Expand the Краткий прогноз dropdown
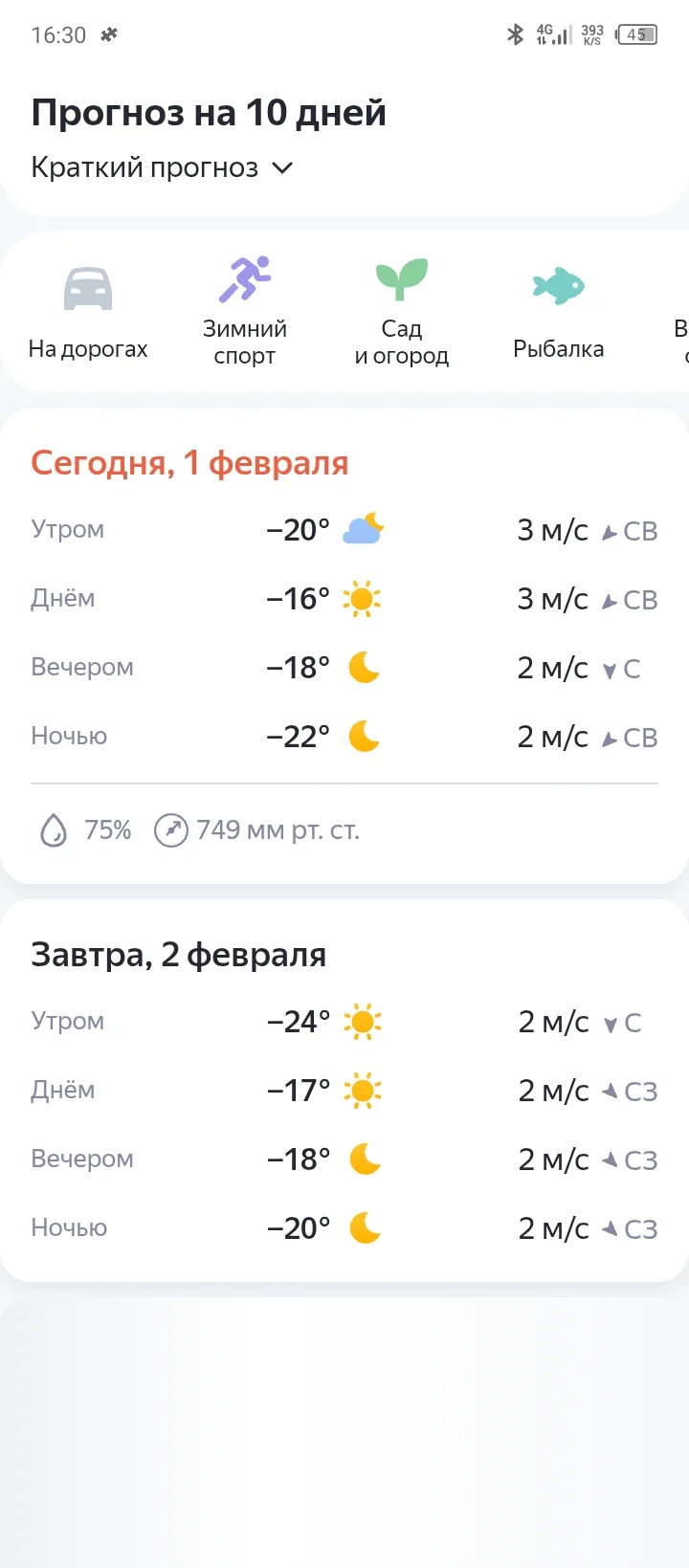Viewport: 689px width, 1568px height. [145, 167]
